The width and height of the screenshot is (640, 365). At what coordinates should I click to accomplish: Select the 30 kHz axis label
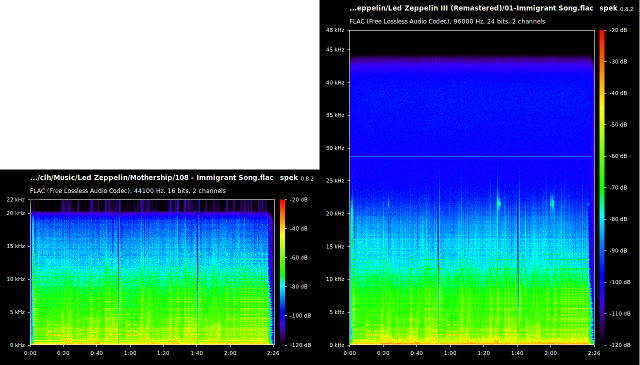pyautogui.click(x=335, y=148)
